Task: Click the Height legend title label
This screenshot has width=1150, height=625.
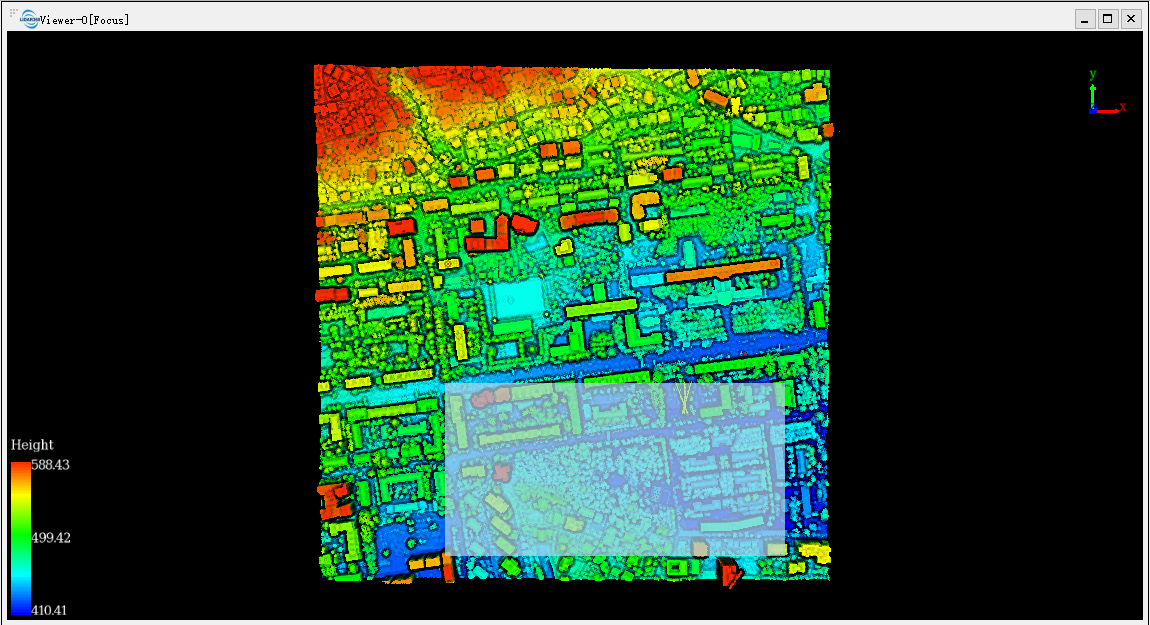Action: [x=32, y=445]
